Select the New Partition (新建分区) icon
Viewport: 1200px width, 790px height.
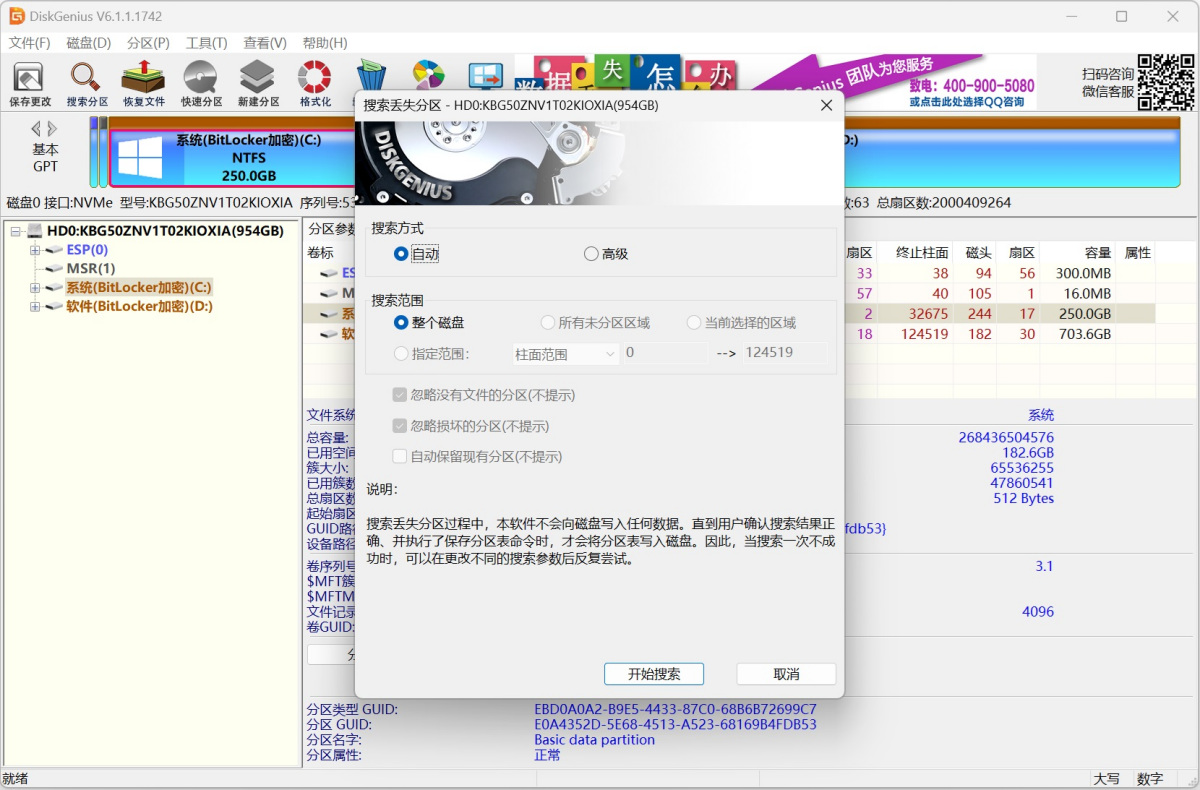click(x=258, y=79)
